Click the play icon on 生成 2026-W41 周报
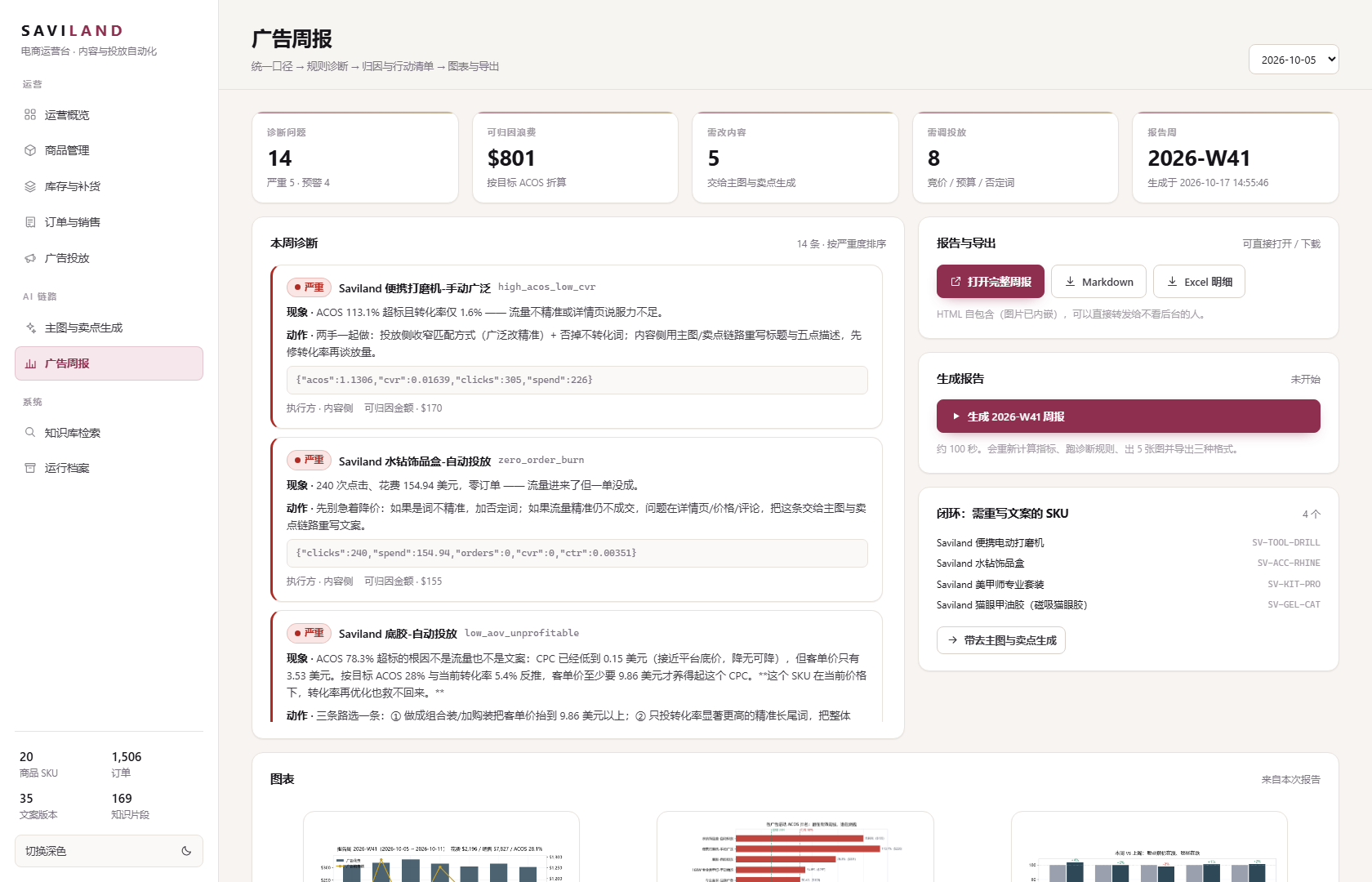The width and height of the screenshot is (1372, 882). tap(955, 416)
